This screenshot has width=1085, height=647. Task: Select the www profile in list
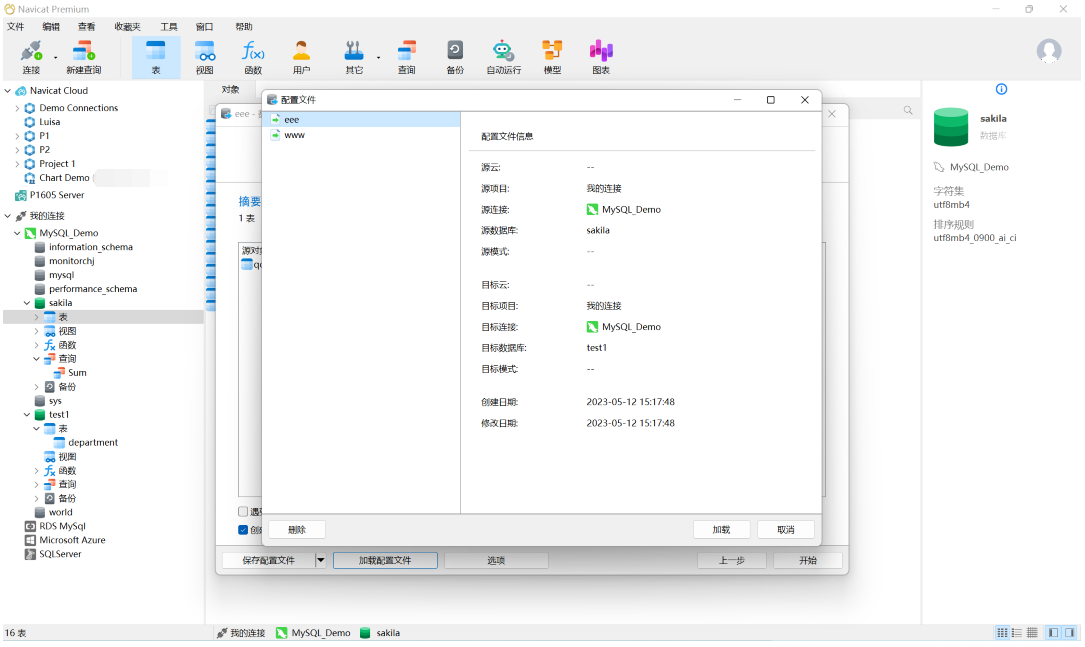coord(294,135)
